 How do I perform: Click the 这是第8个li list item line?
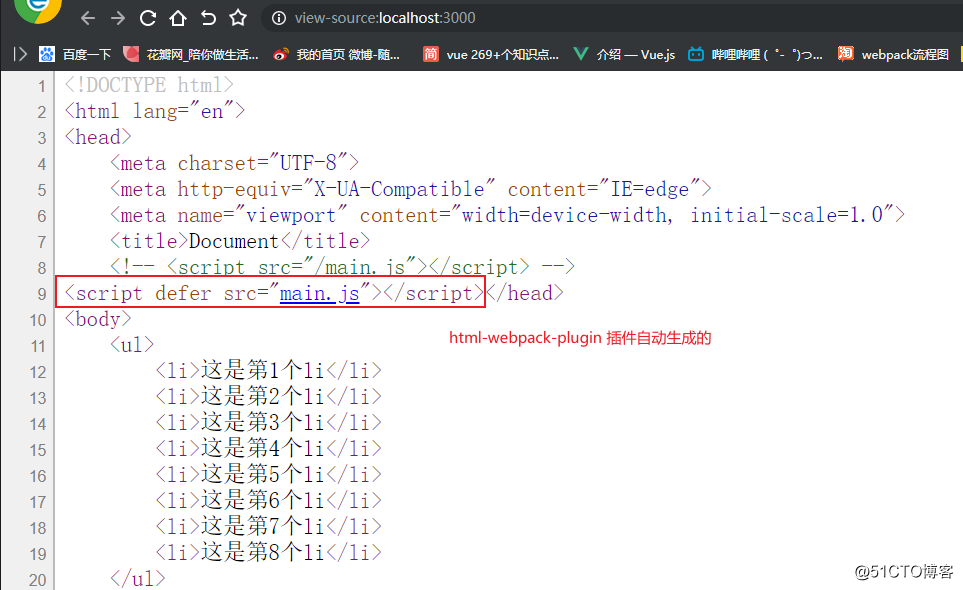[x=268, y=553]
